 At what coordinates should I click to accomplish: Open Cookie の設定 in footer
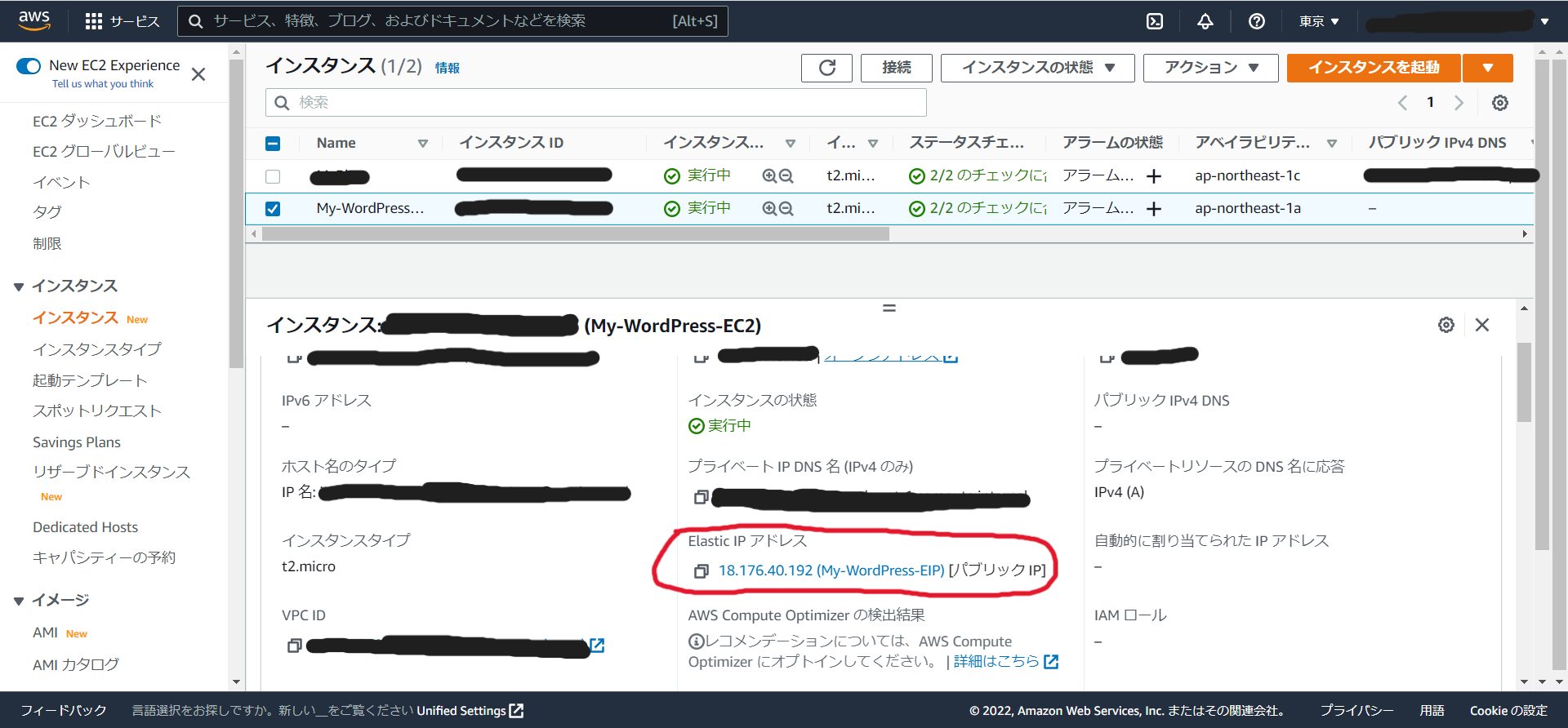[x=1508, y=711]
